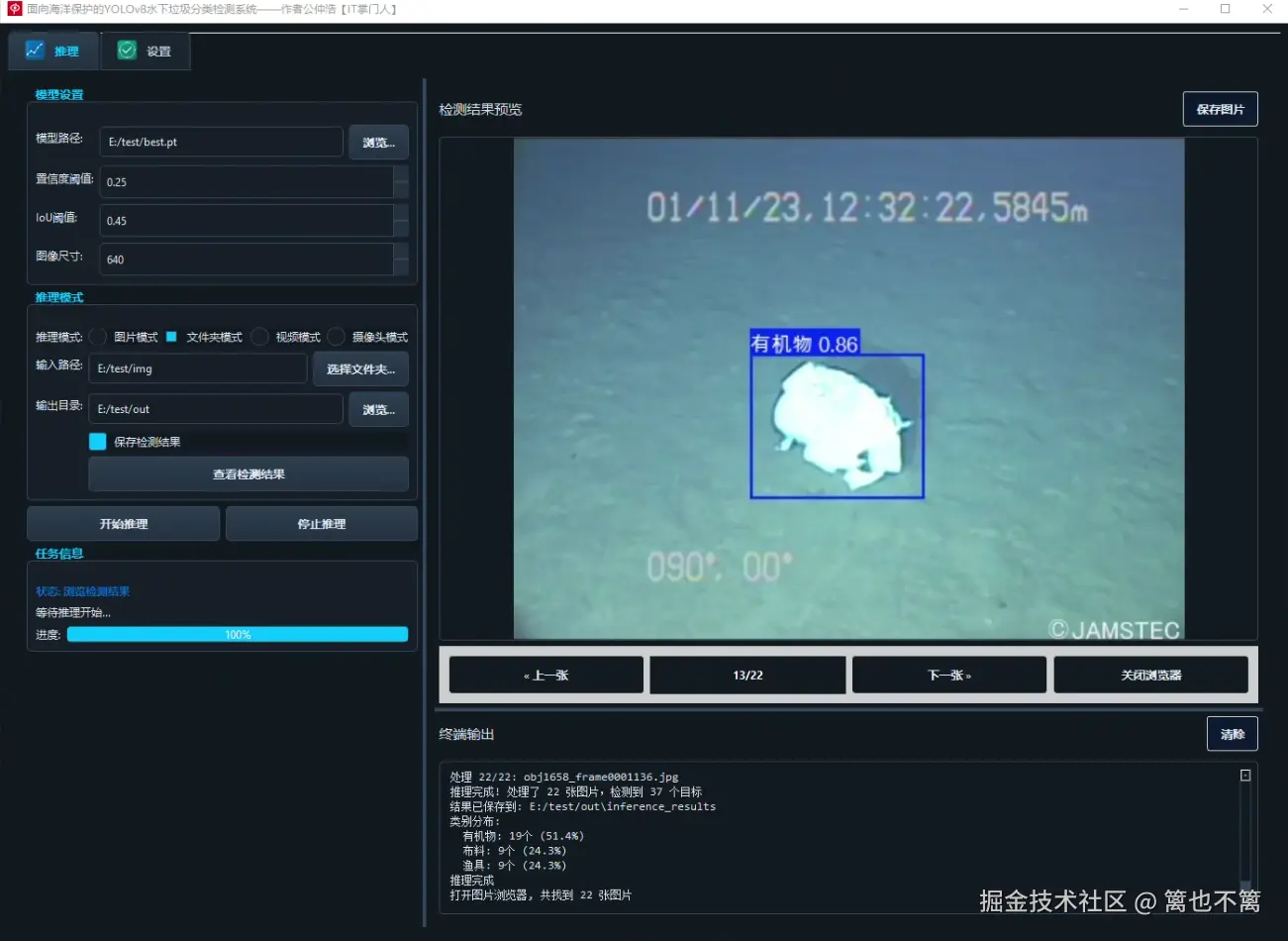Screen dimensions: 1288x941
Task: Click the 查看检测结果 button
Action: coord(248,474)
